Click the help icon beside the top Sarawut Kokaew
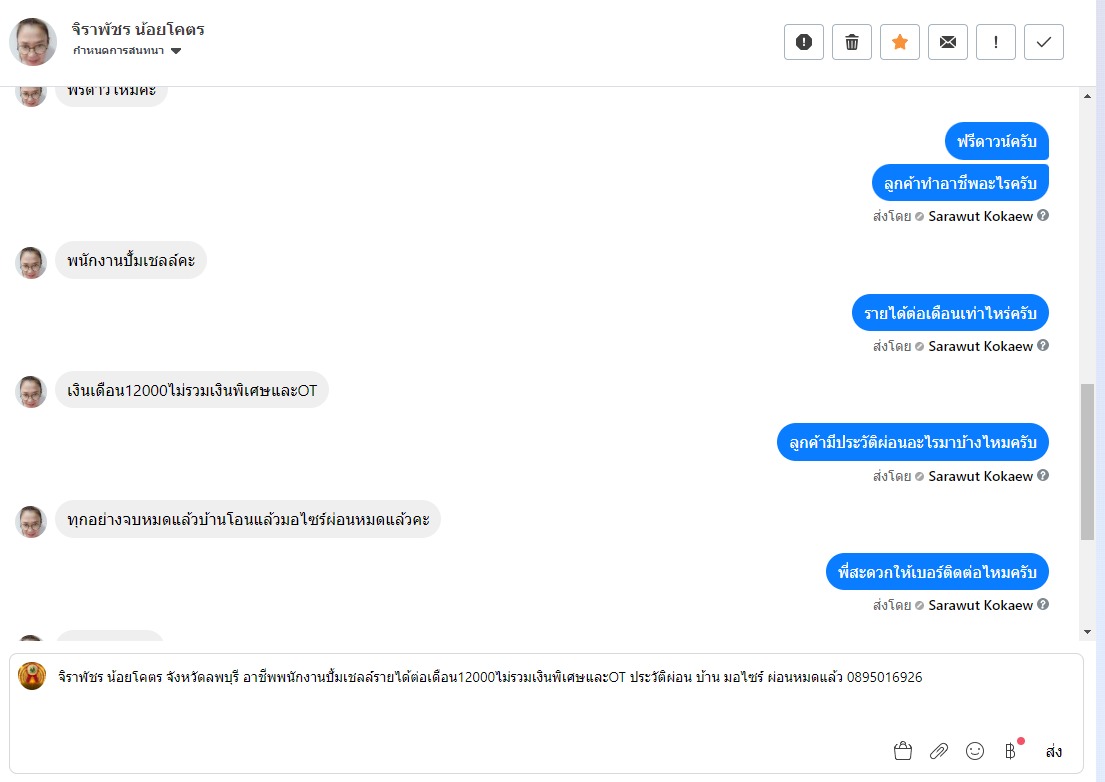1105x782 pixels. (x=1043, y=215)
